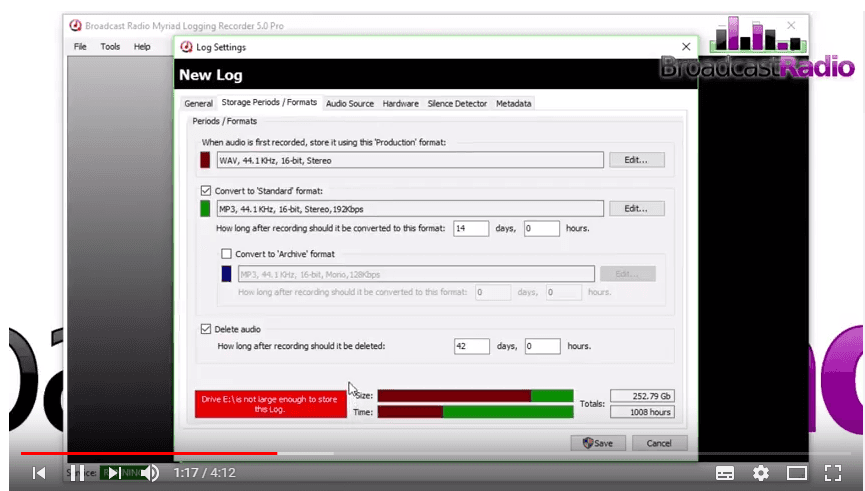This screenshot has width=865, height=491.
Task: Click the Log Settings title bar icon
Action: pos(186,47)
